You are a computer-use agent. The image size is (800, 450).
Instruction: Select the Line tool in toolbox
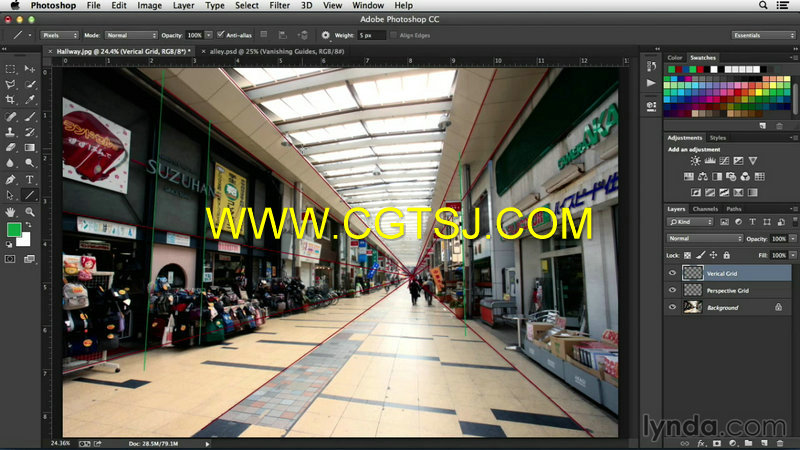[30, 195]
